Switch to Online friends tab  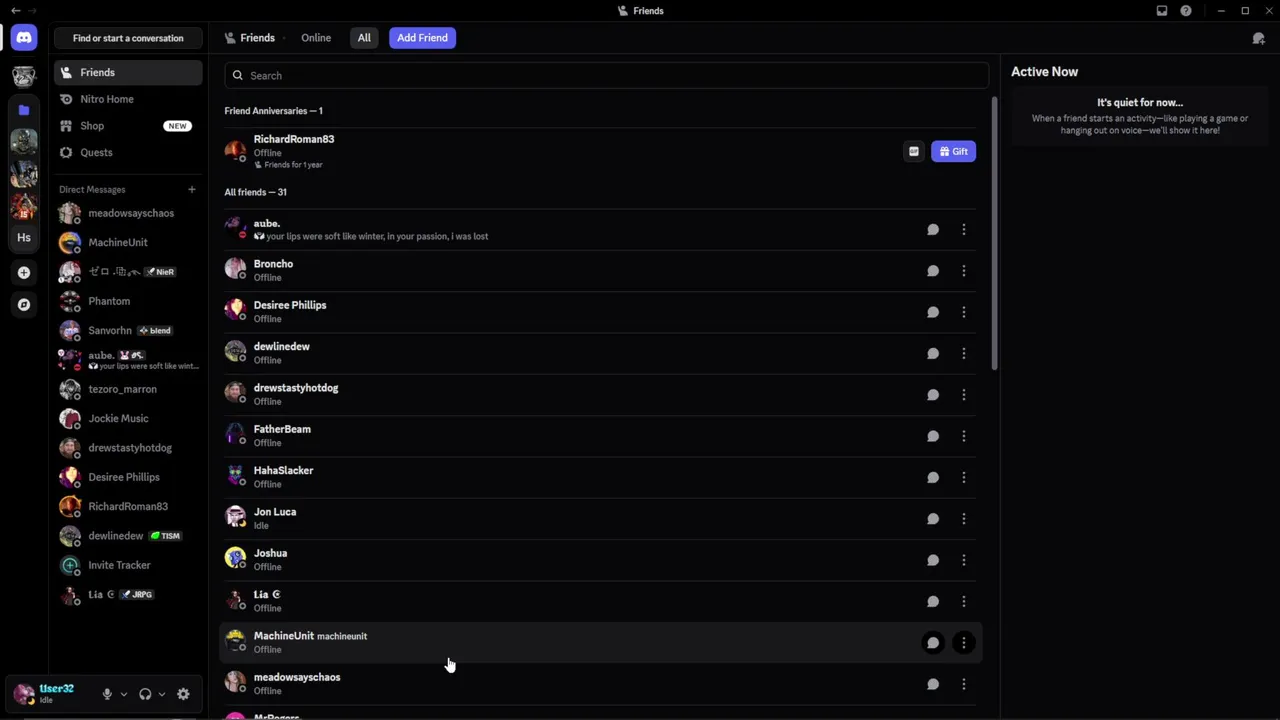point(316,38)
